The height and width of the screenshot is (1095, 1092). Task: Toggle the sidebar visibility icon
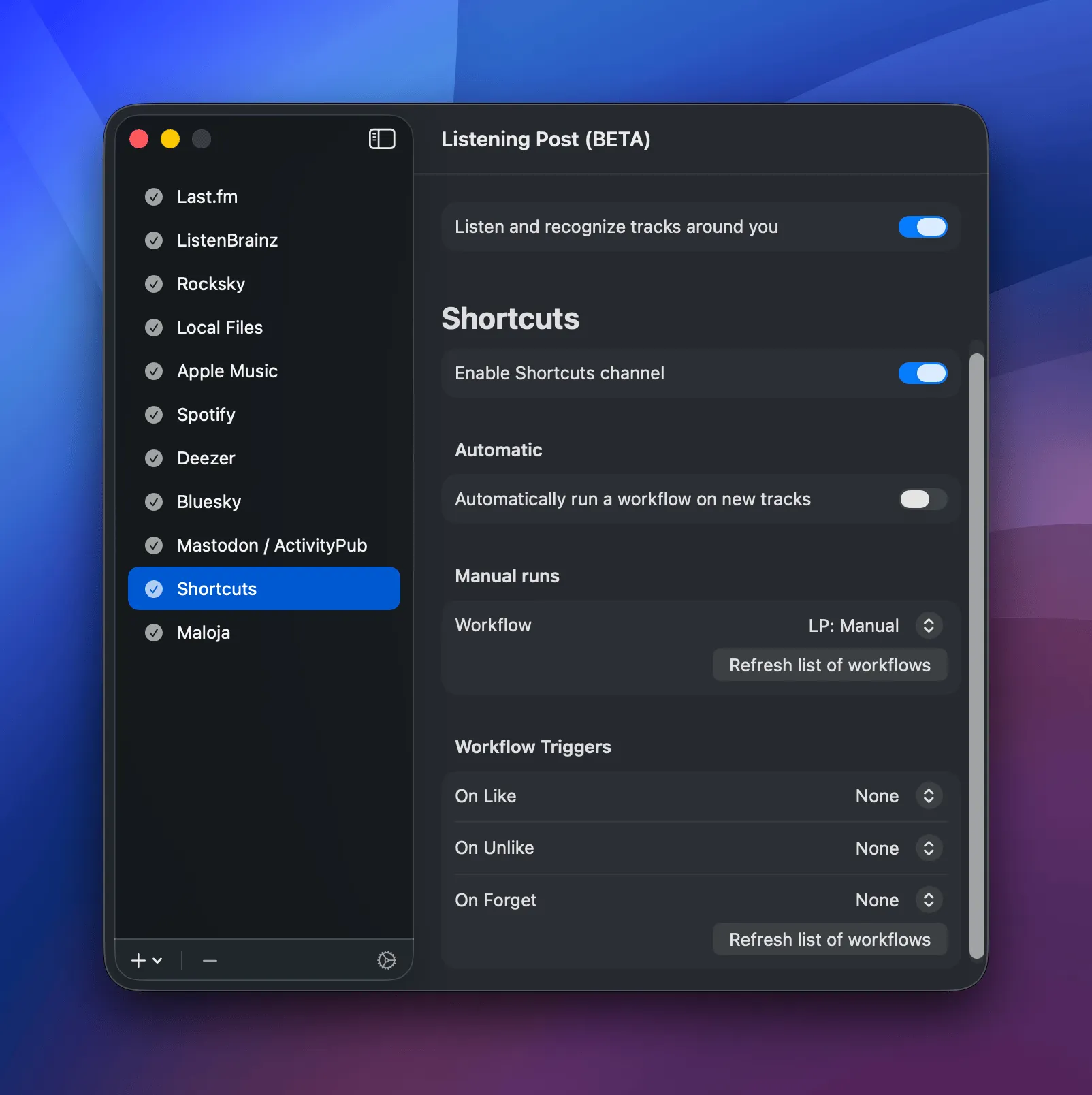tap(382, 139)
